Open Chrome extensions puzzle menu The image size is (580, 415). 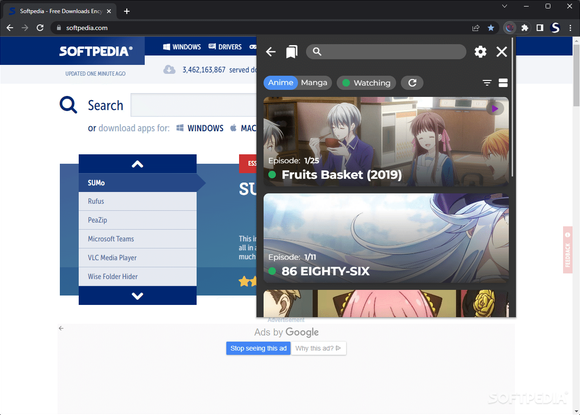coord(525,28)
